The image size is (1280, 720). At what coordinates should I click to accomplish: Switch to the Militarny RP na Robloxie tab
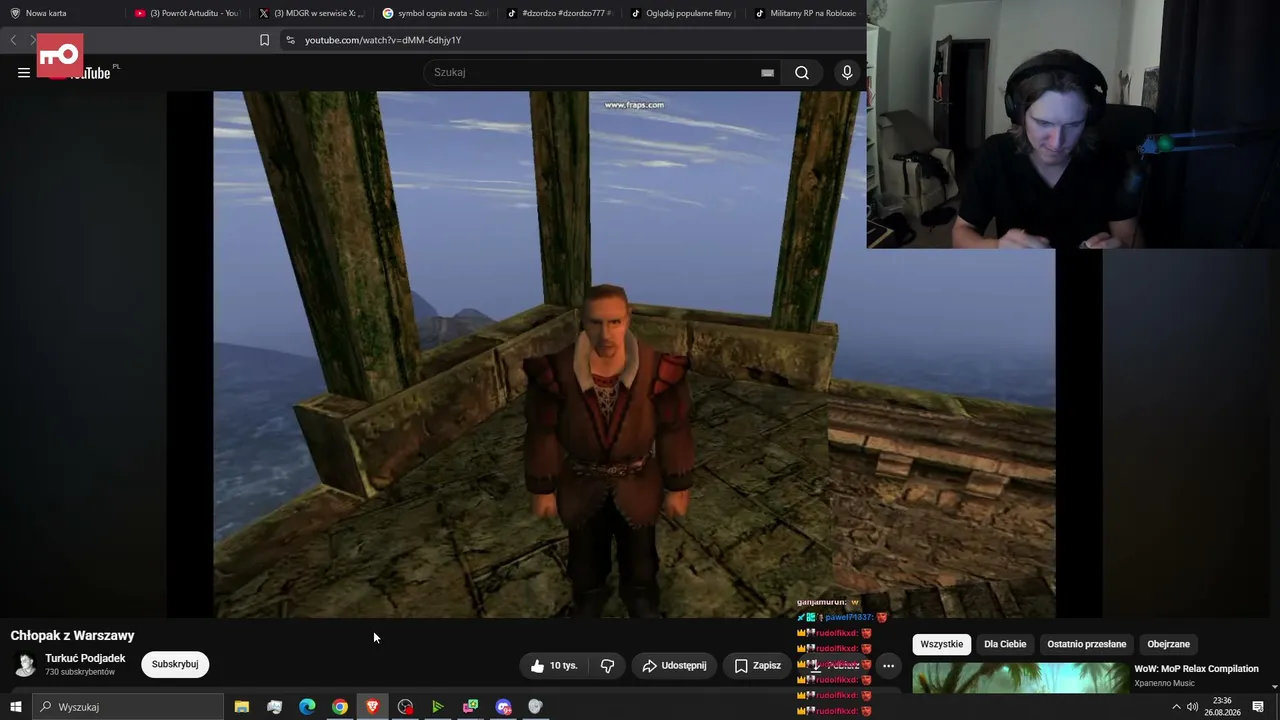click(x=806, y=13)
